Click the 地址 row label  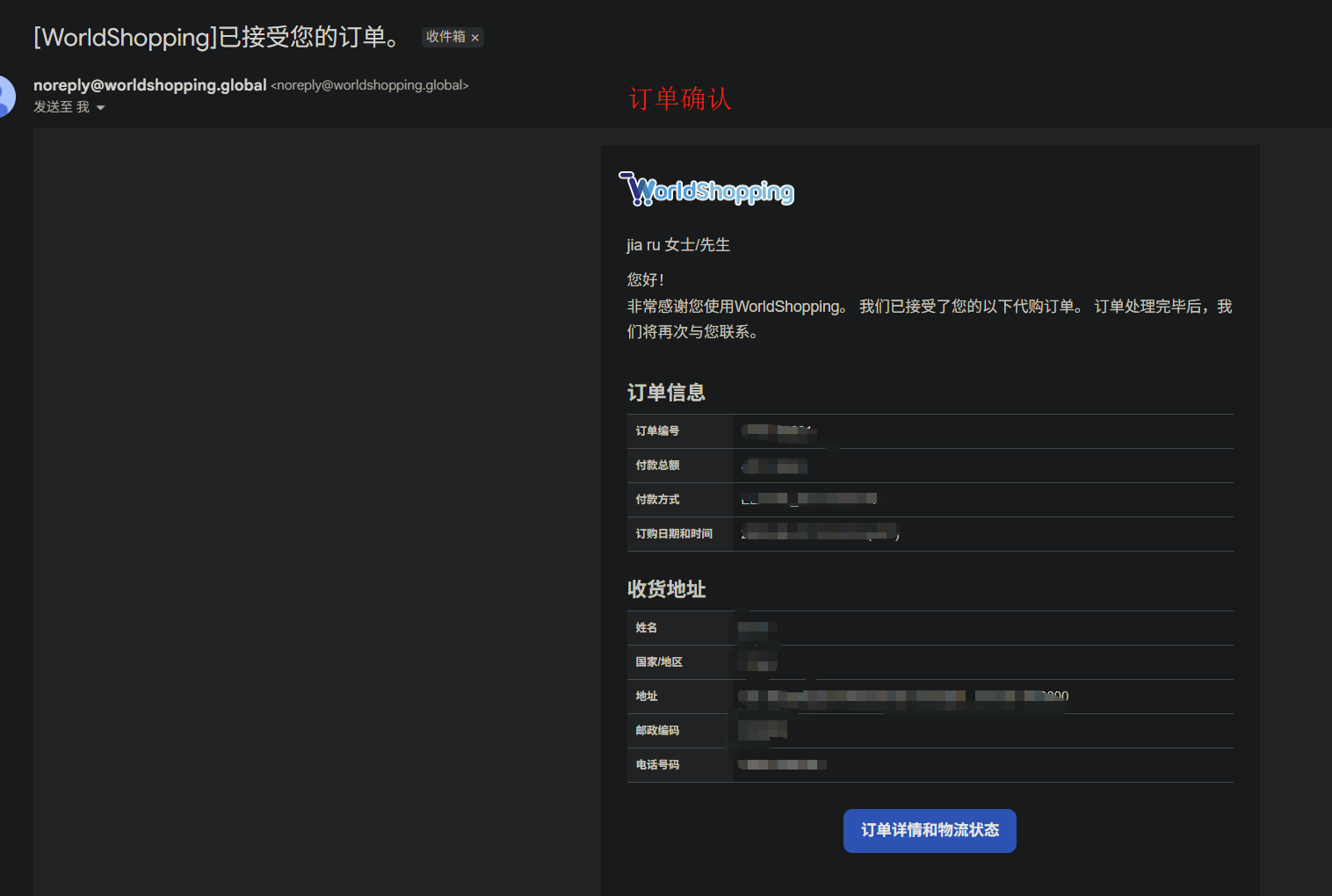point(647,697)
